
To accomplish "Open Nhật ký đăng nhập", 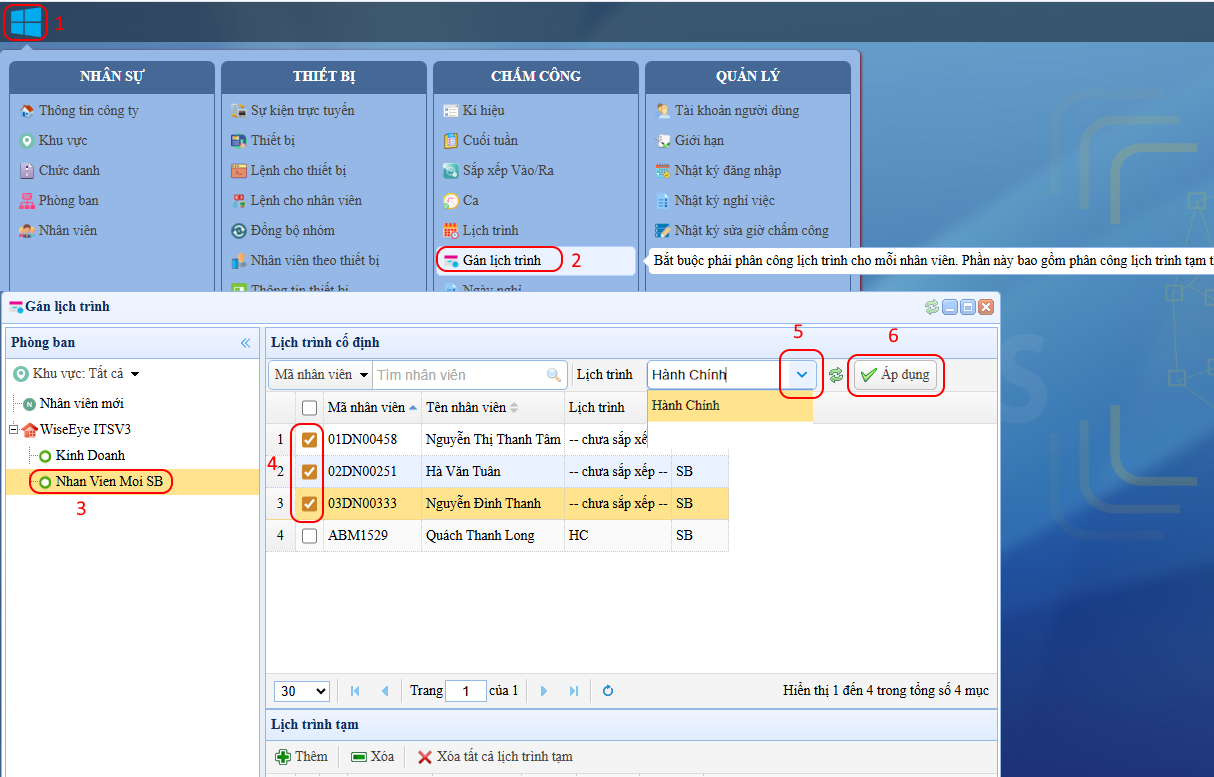I will [718, 170].
